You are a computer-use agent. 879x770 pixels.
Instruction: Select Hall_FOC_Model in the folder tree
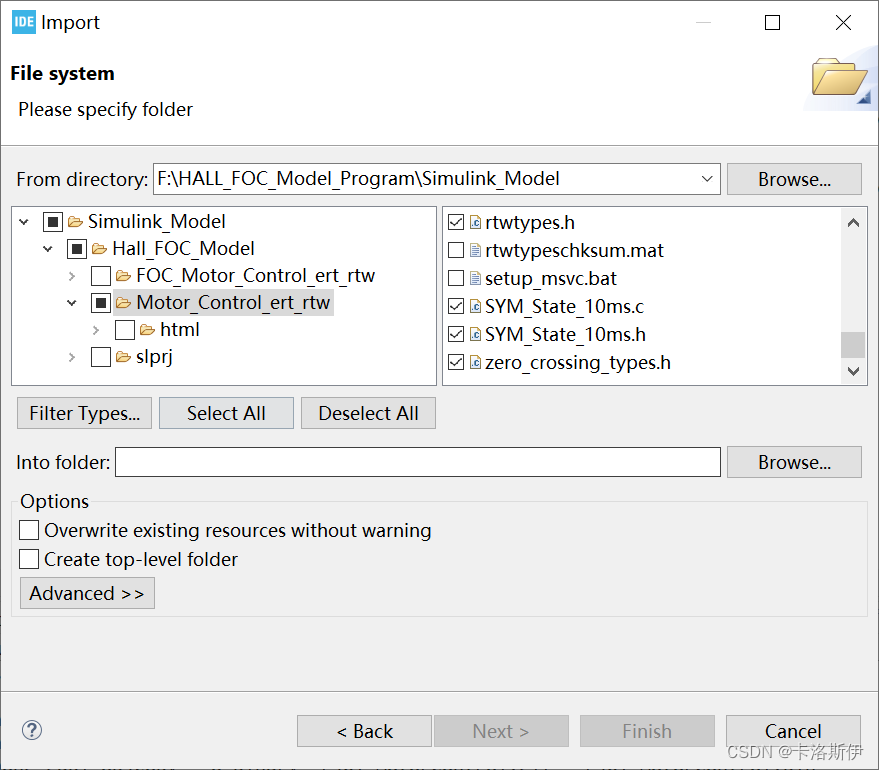183,249
